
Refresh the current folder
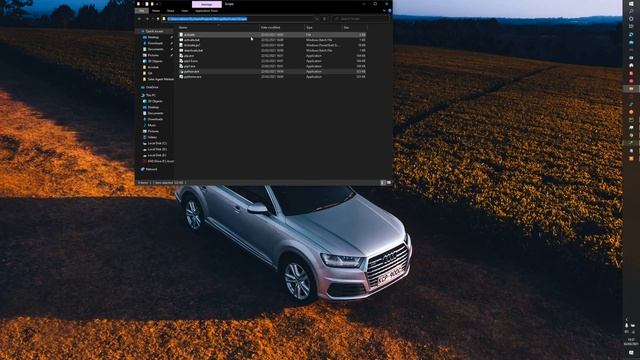(324, 19)
